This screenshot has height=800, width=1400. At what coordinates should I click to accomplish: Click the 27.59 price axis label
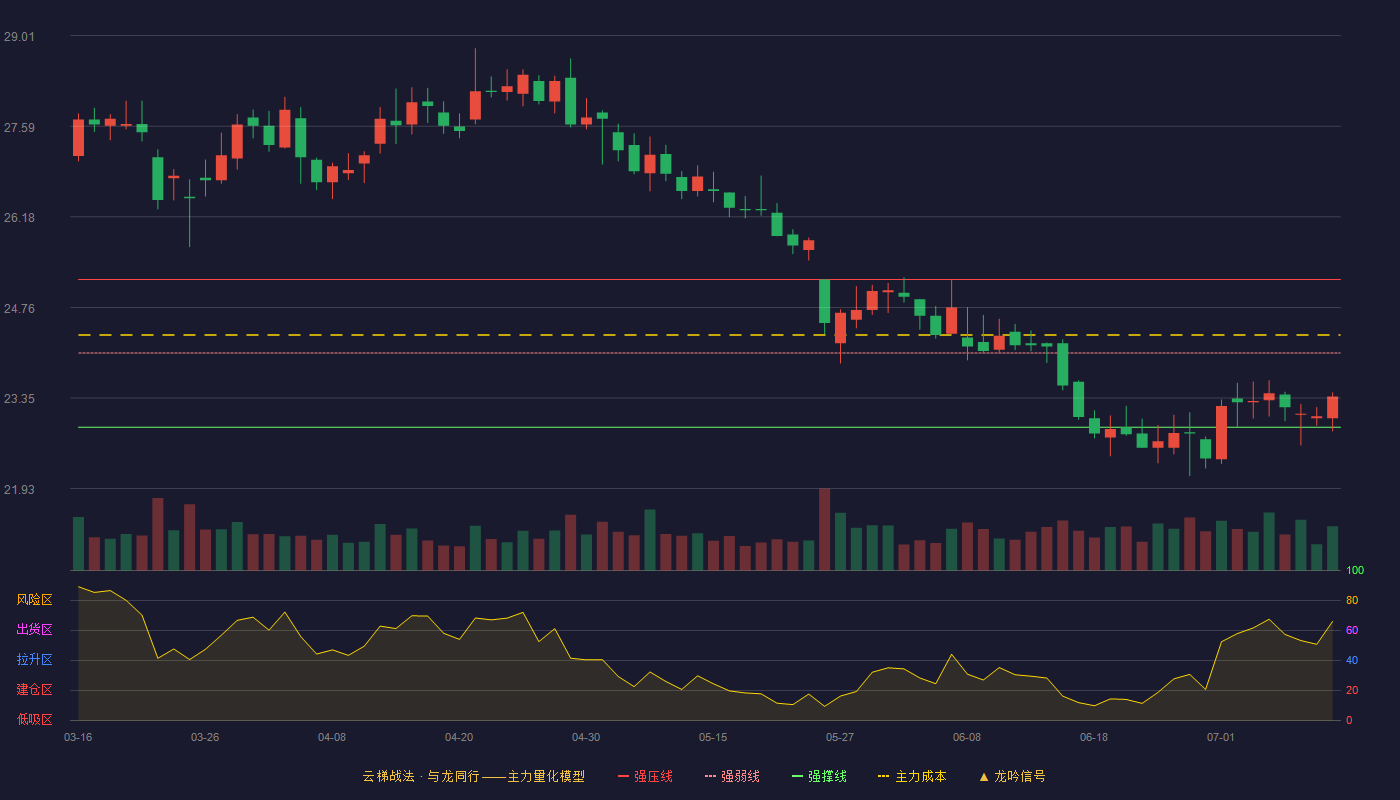tap(19, 127)
